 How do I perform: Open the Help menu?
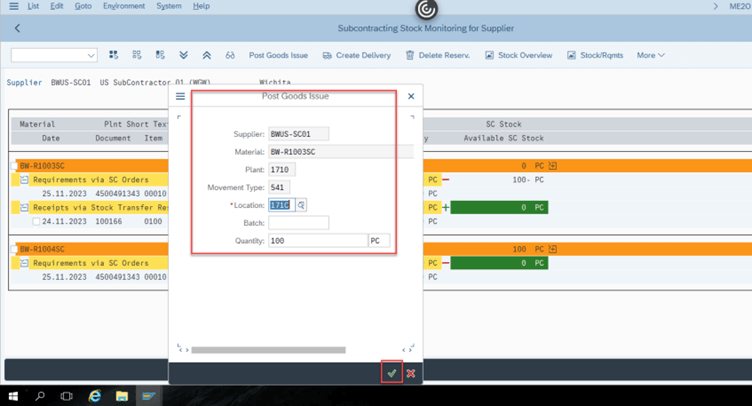(x=201, y=6)
